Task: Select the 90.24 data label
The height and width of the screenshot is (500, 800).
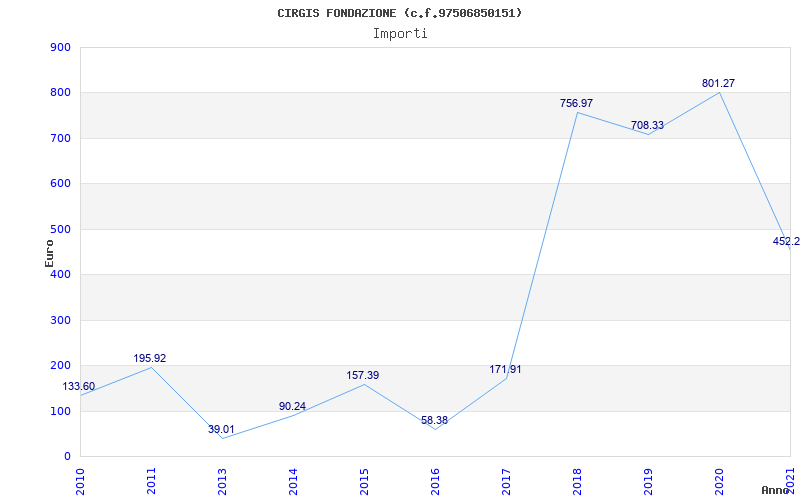Action: 292,407
